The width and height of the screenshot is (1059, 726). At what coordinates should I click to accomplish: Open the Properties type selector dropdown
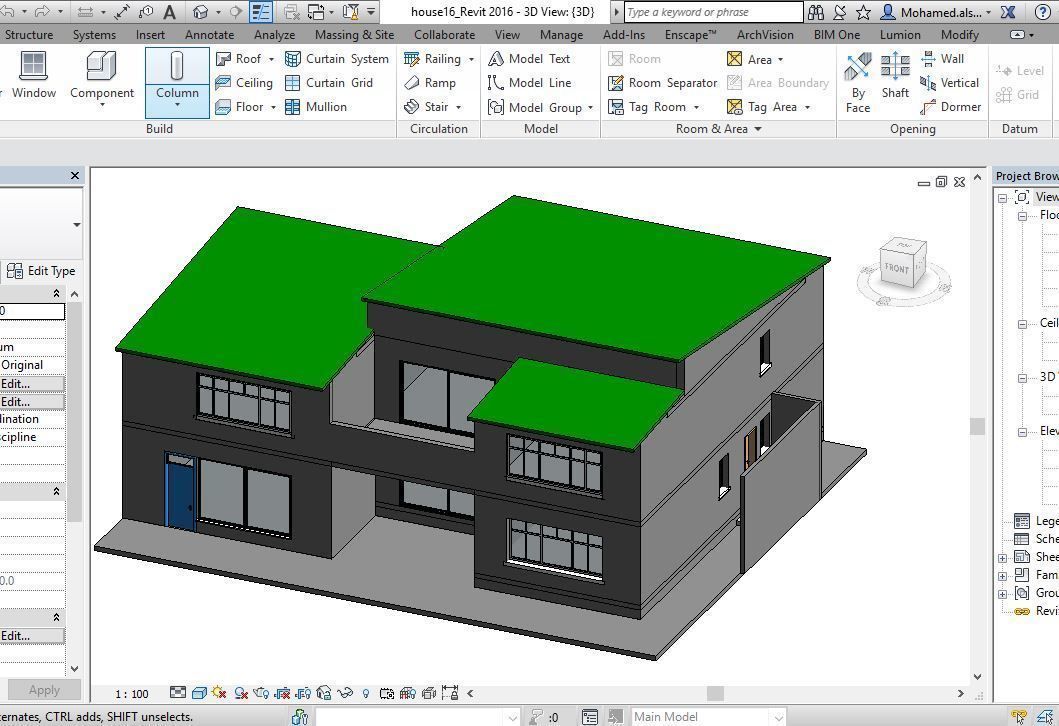click(x=76, y=224)
